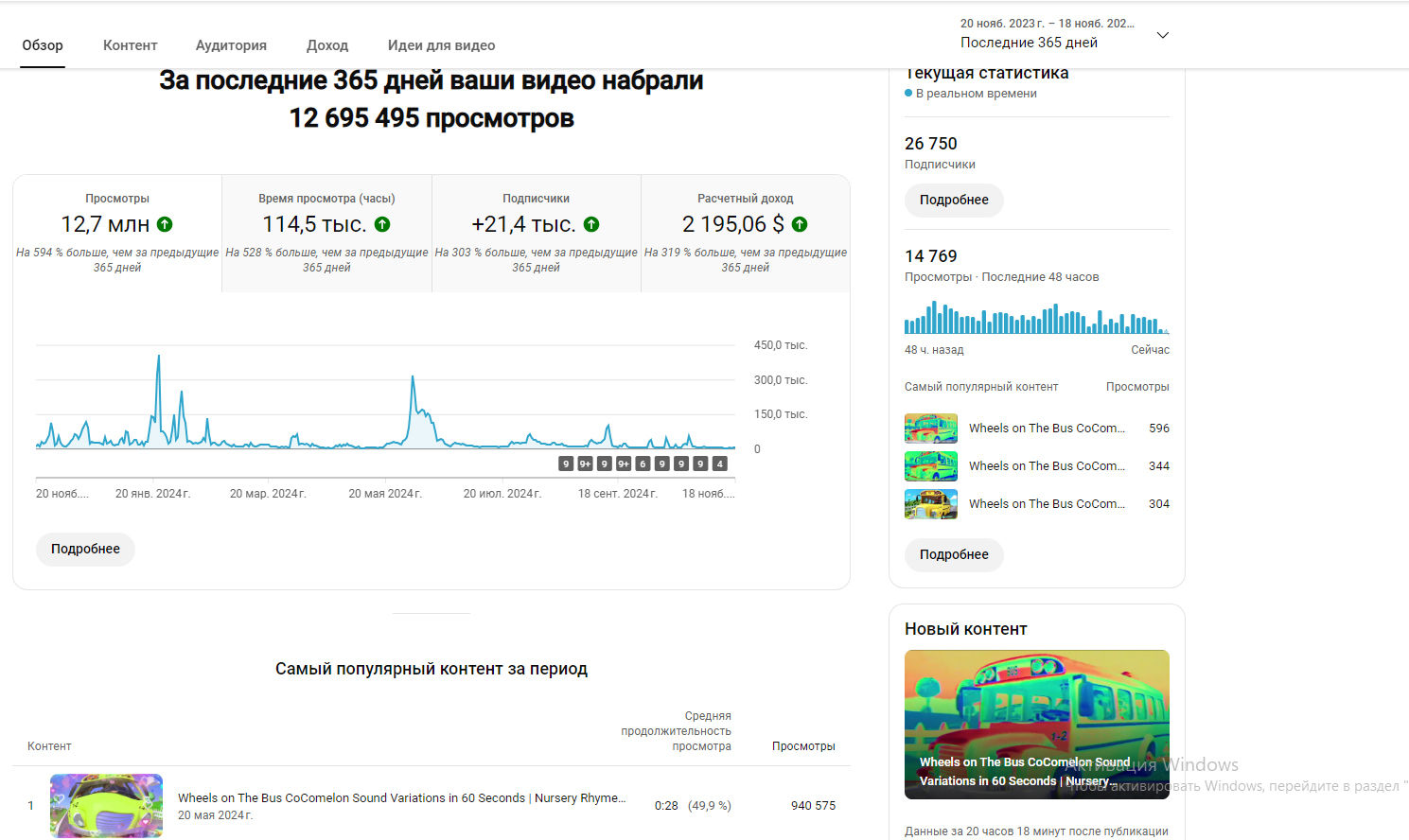Open the thumbnail of the video with 344 views
Viewport: 1409px width, 840px height.
pos(931,466)
